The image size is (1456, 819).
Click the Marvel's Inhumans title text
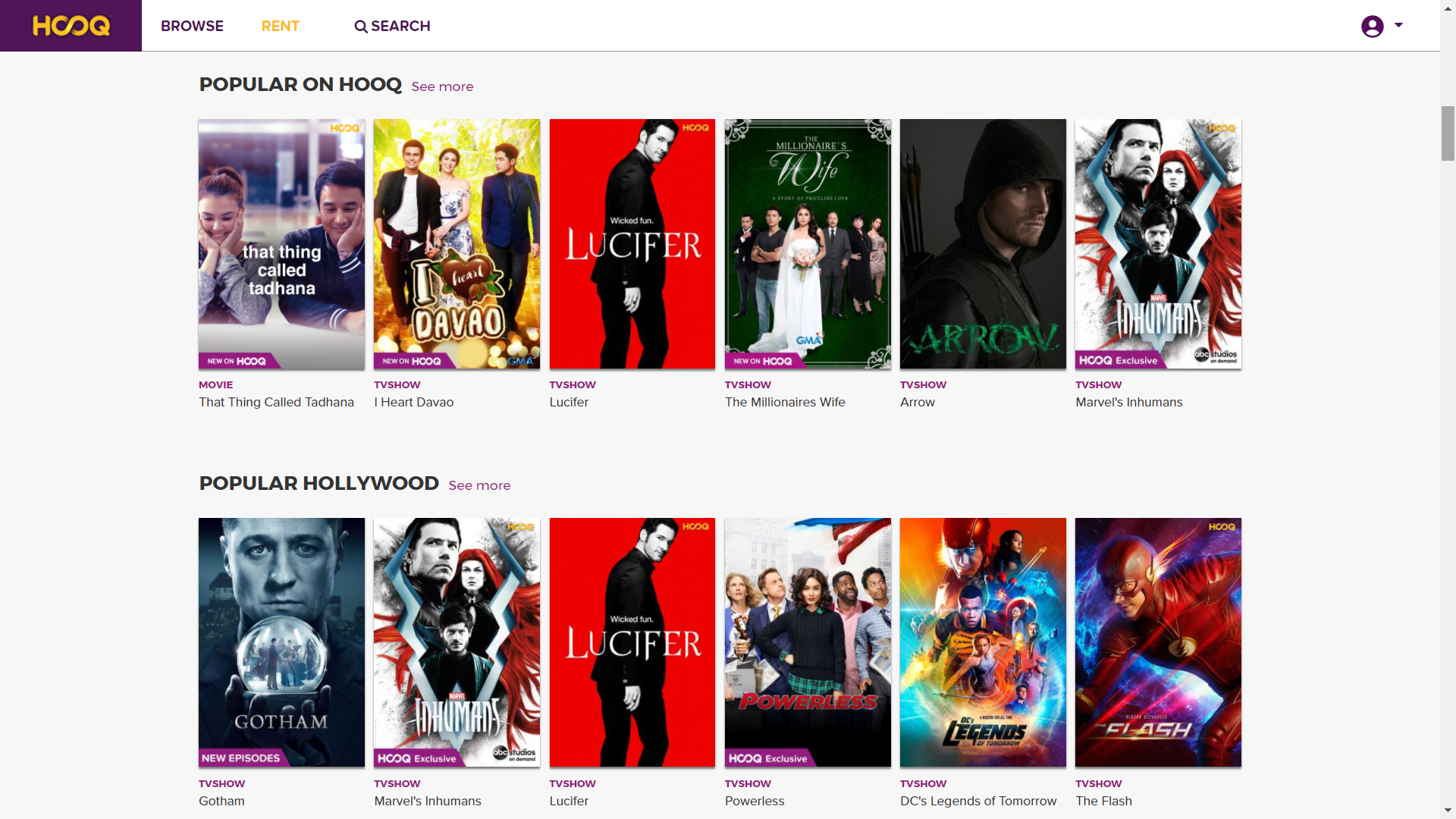coord(1128,402)
